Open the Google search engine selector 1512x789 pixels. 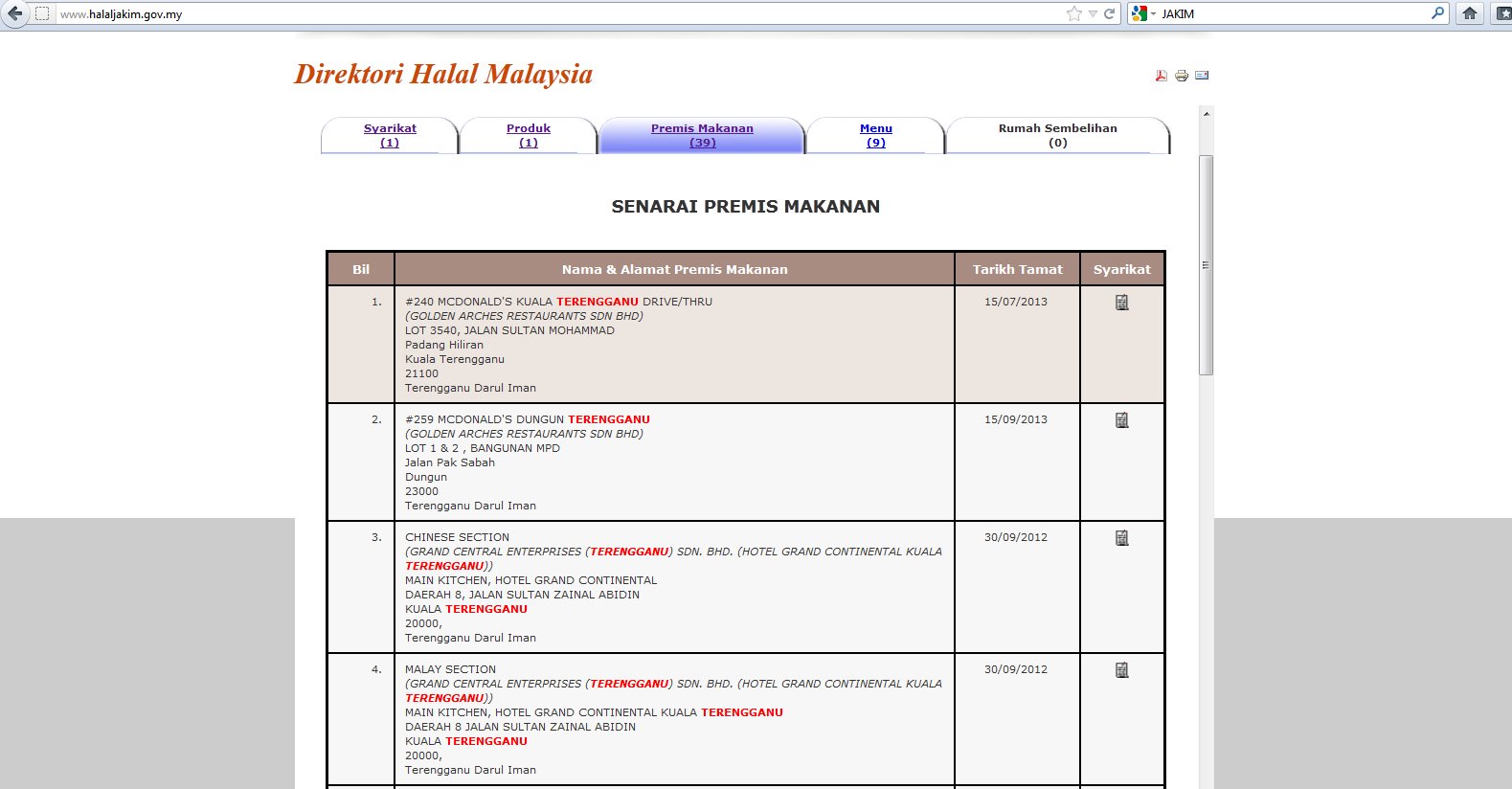(1143, 13)
